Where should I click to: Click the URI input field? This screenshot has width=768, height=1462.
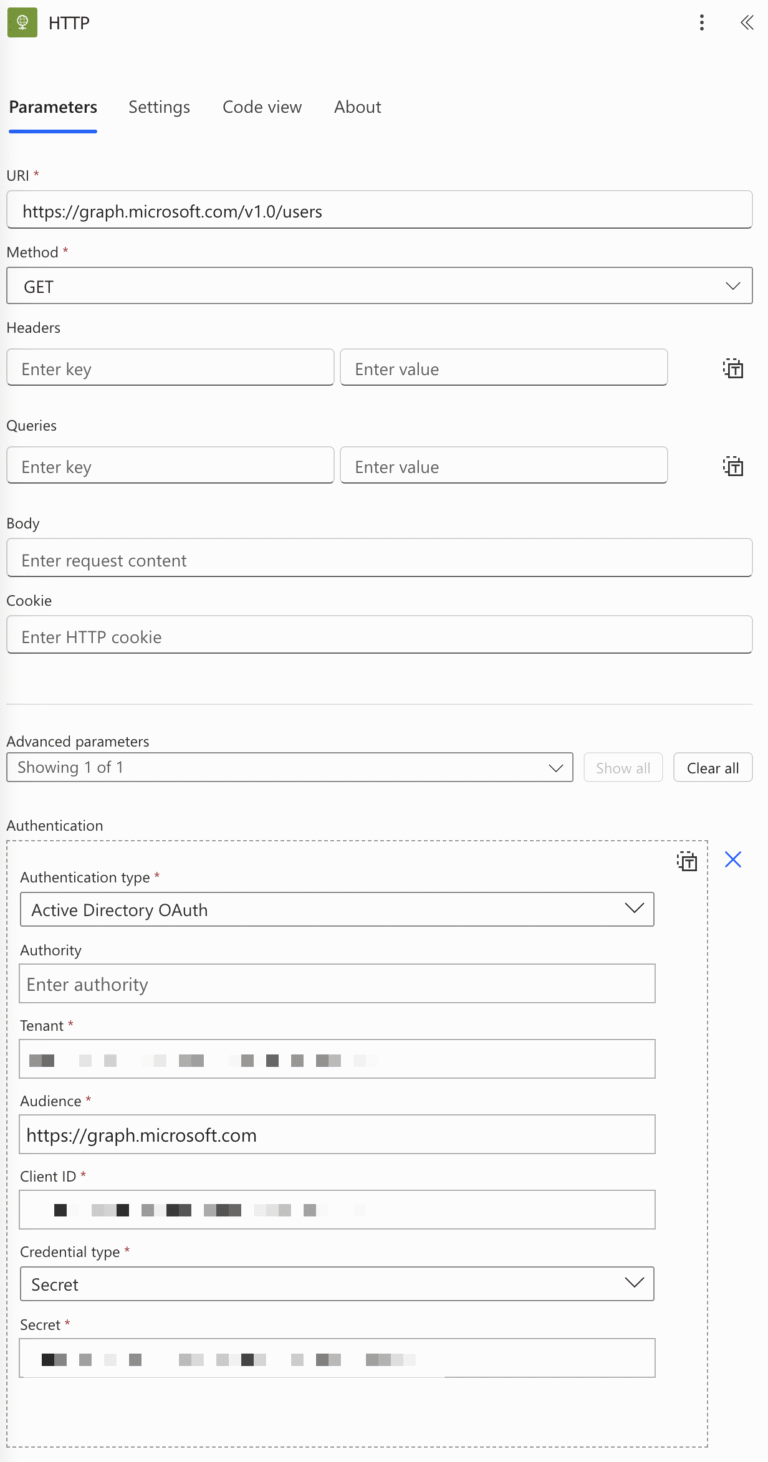click(379, 211)
